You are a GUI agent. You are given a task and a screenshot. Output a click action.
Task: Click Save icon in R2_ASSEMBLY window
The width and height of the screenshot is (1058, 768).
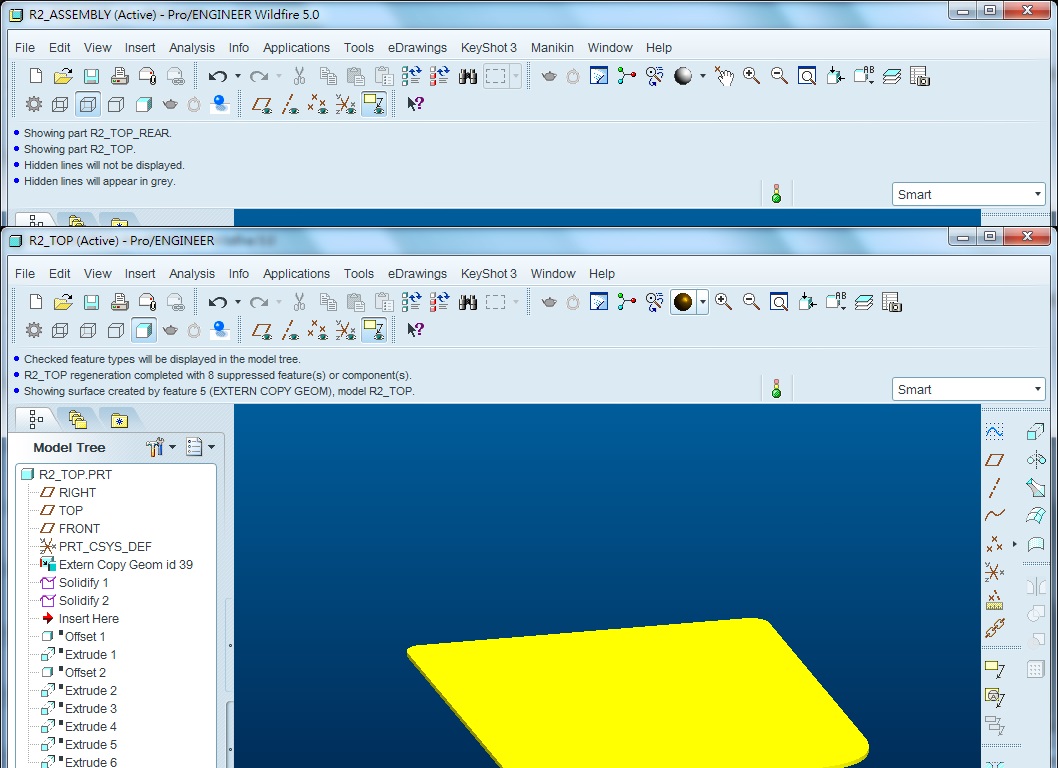click(x=91, y=76)
